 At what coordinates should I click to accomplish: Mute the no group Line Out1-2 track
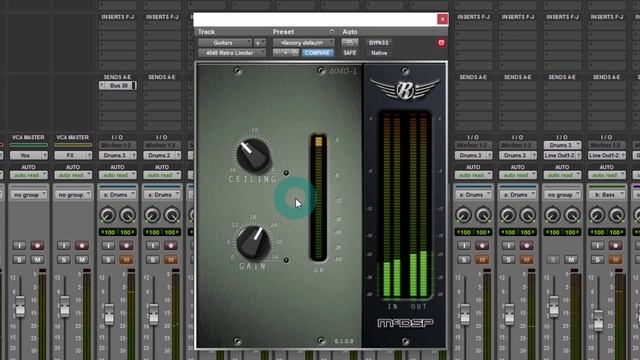click(x=571, y=260)
